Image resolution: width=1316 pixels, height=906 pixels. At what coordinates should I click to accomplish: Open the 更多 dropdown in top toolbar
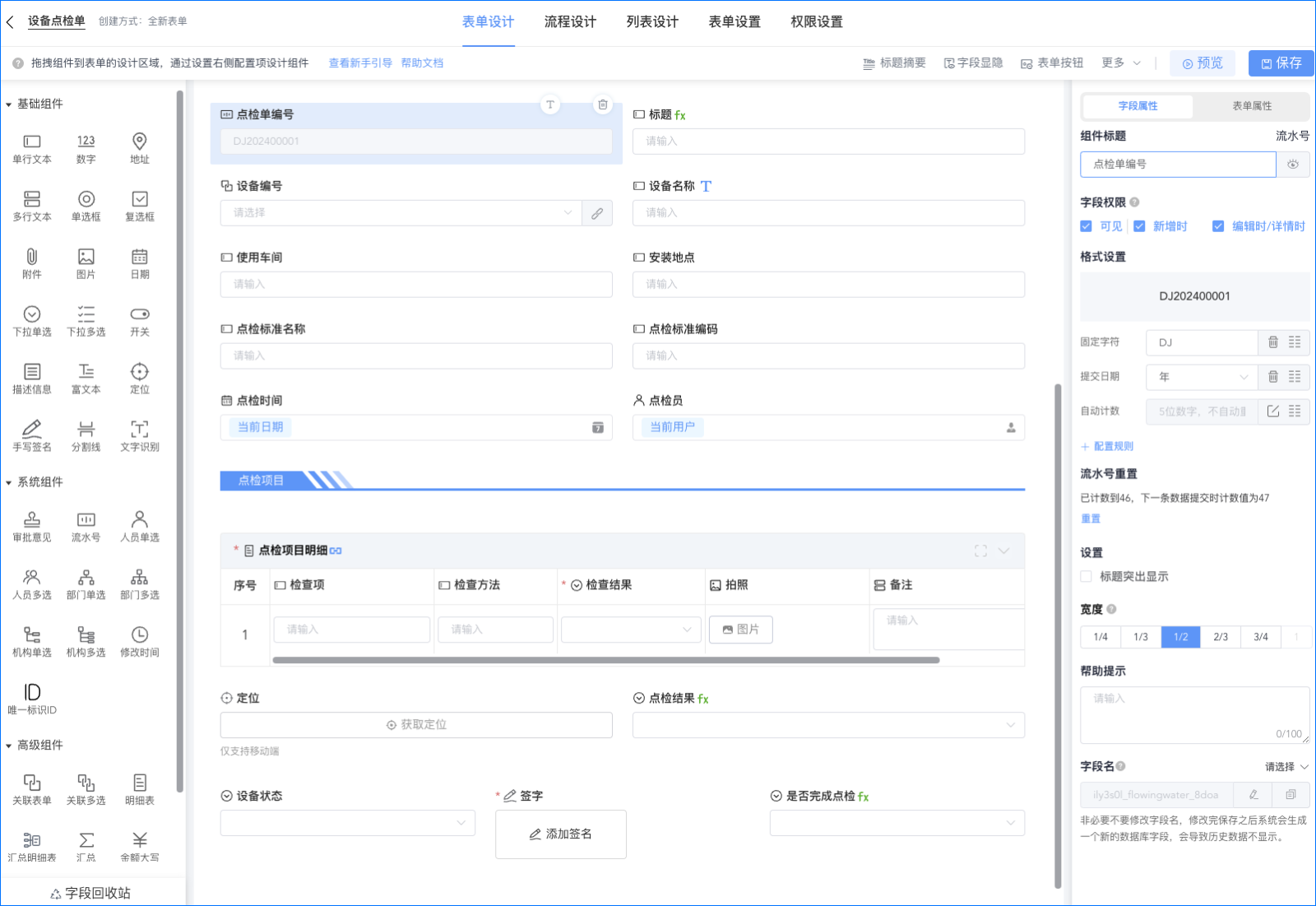click(x=1119, y=63)
